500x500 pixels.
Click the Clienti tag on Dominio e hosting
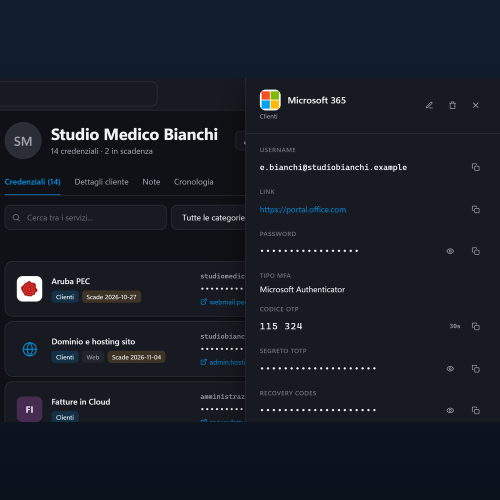coord(65,357)
